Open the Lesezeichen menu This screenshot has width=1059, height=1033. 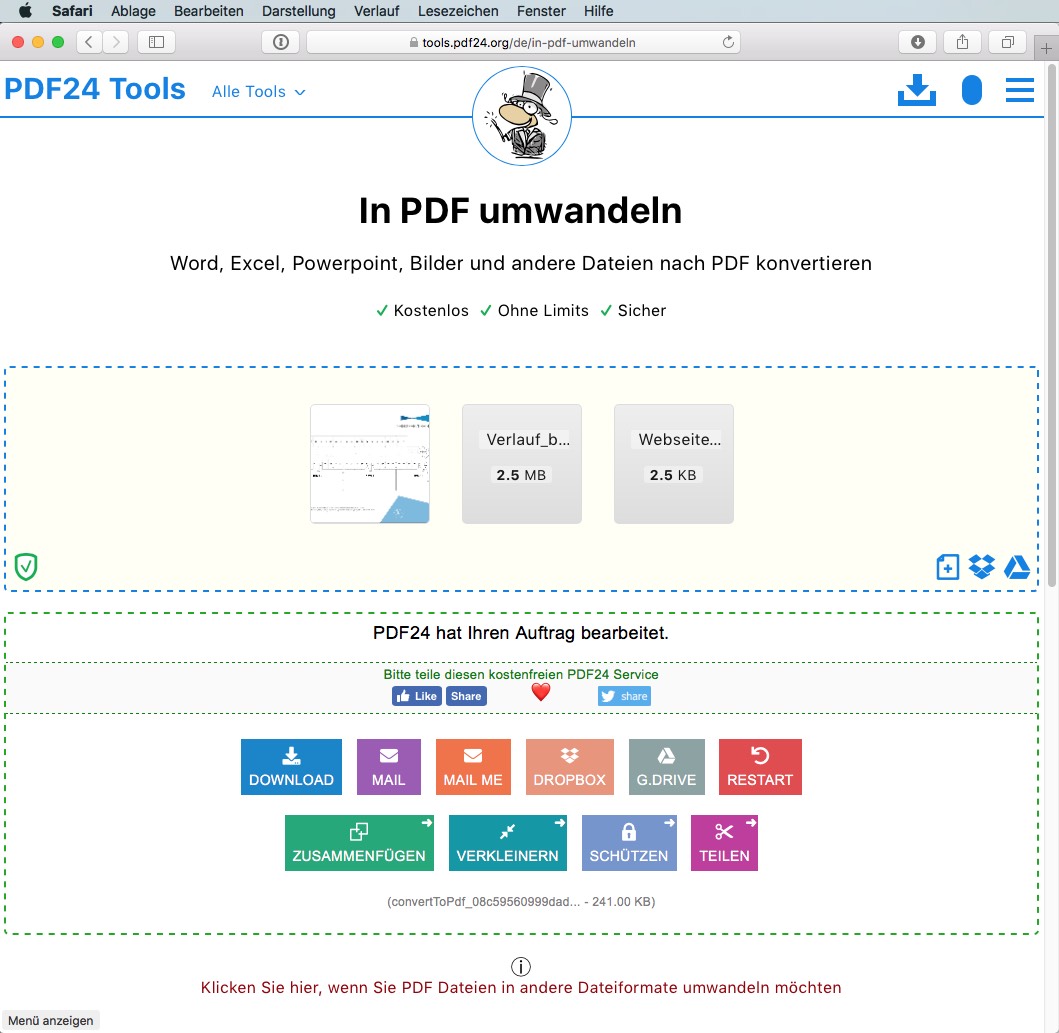[458, 11]
